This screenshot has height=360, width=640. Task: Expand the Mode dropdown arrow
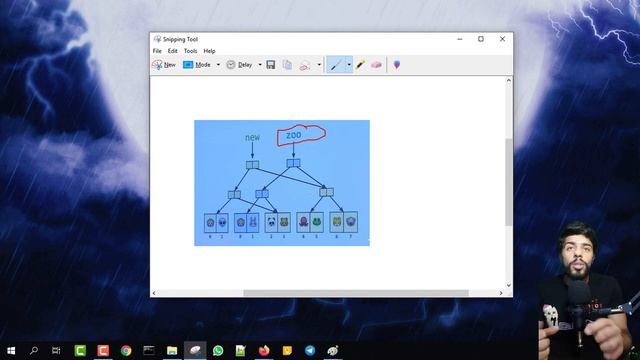click(x=218, y=65)
